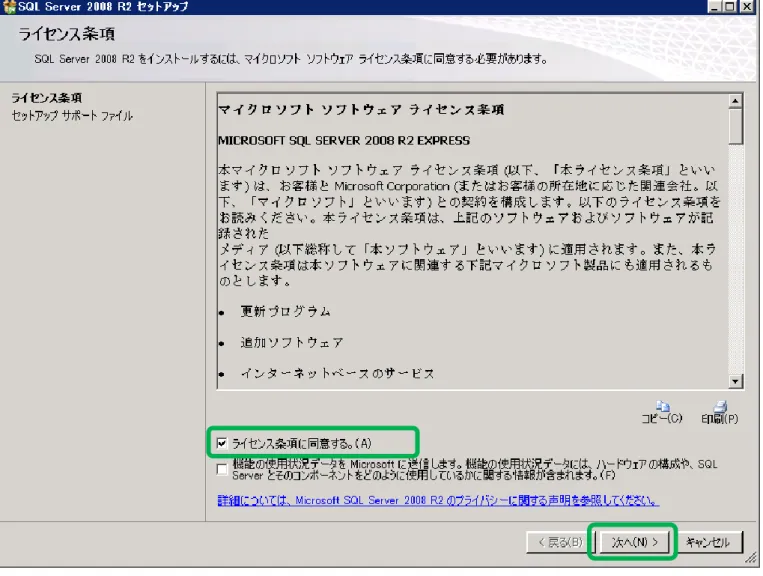Click the 更新プログラム bullet text
763x576 pixels.
(286, 311)
